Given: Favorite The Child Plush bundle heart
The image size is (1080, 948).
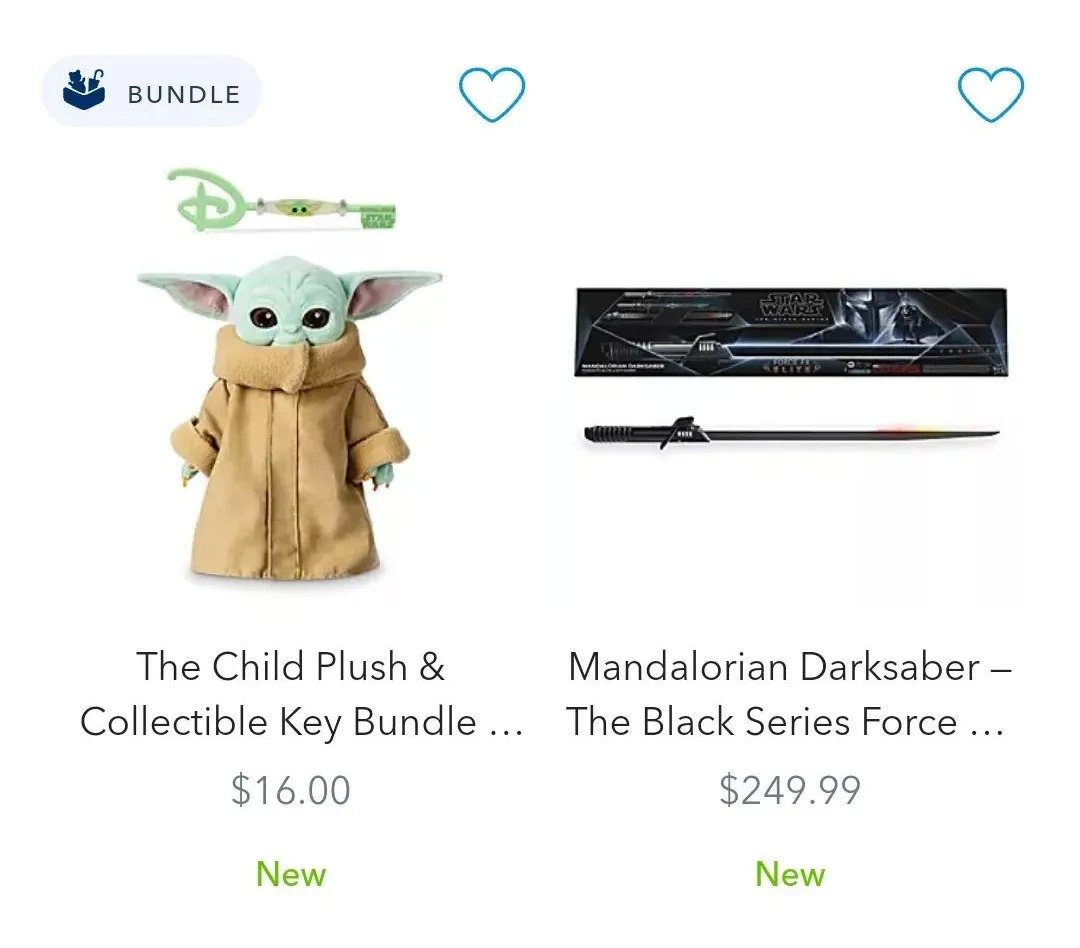Looking at the screenshot, I should [492, 94].
